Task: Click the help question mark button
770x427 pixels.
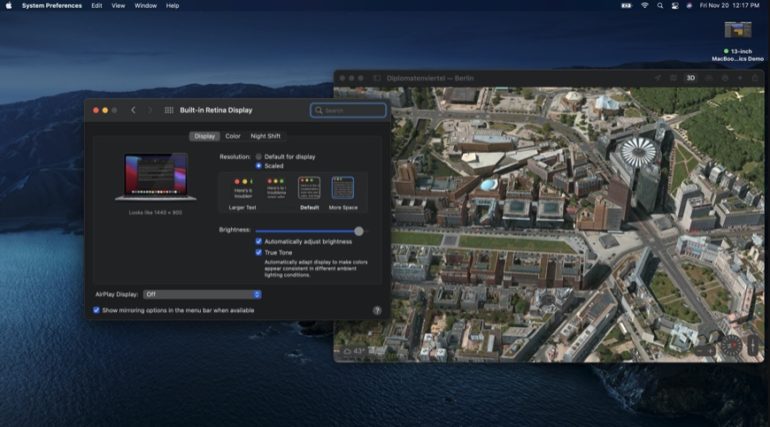Action: 377,310
